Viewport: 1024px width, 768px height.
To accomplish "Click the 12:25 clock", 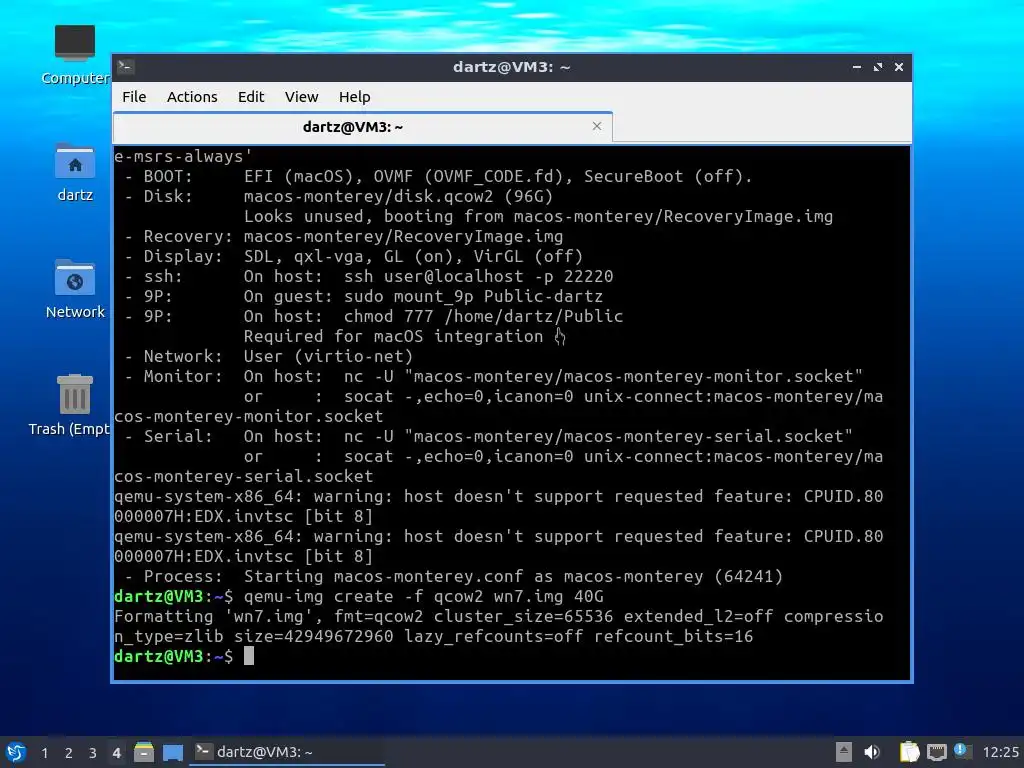I will coord(1000,752).
